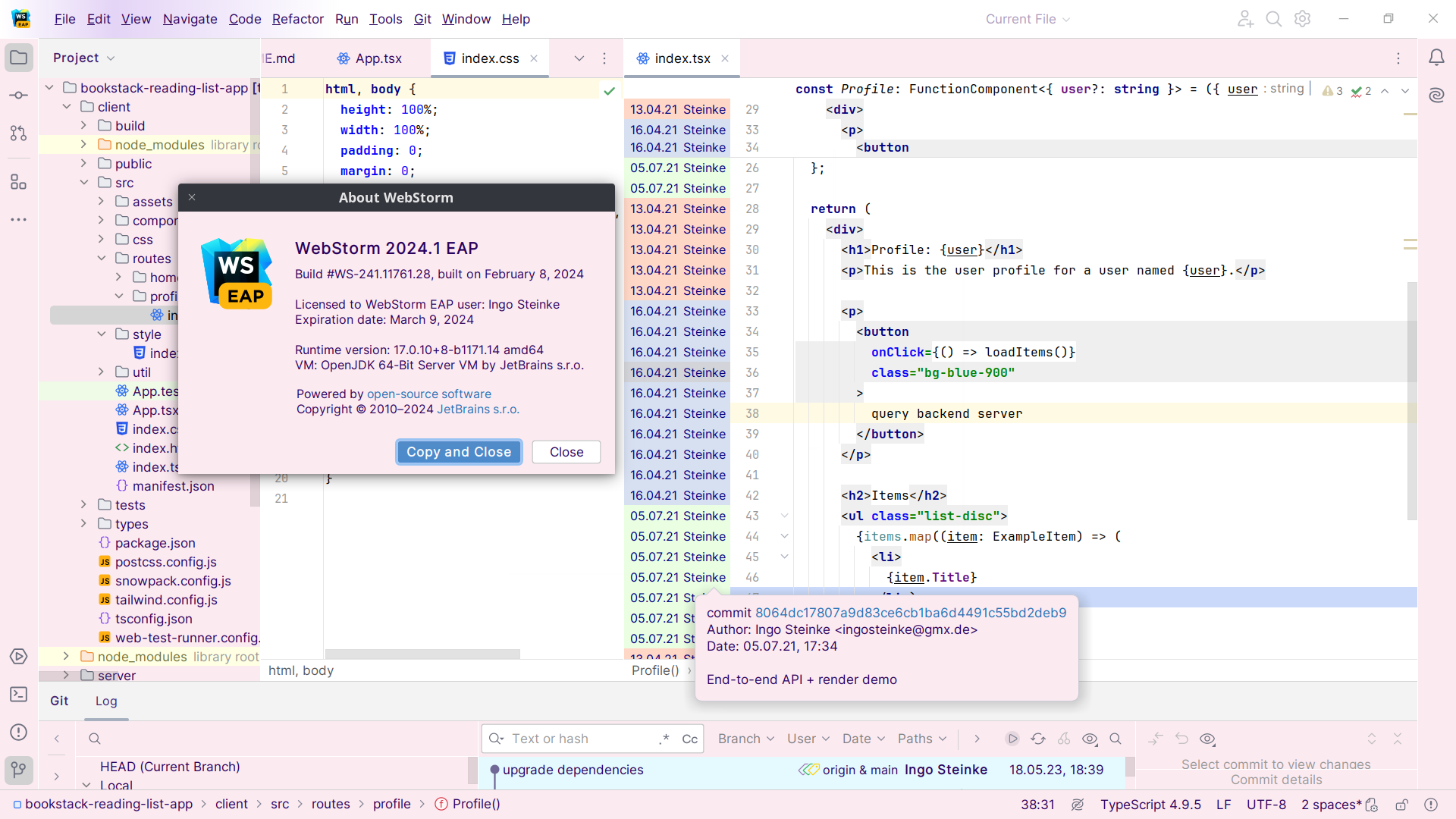
Task: Open the Structure tool window icon
Action: [x=19, y=182]
